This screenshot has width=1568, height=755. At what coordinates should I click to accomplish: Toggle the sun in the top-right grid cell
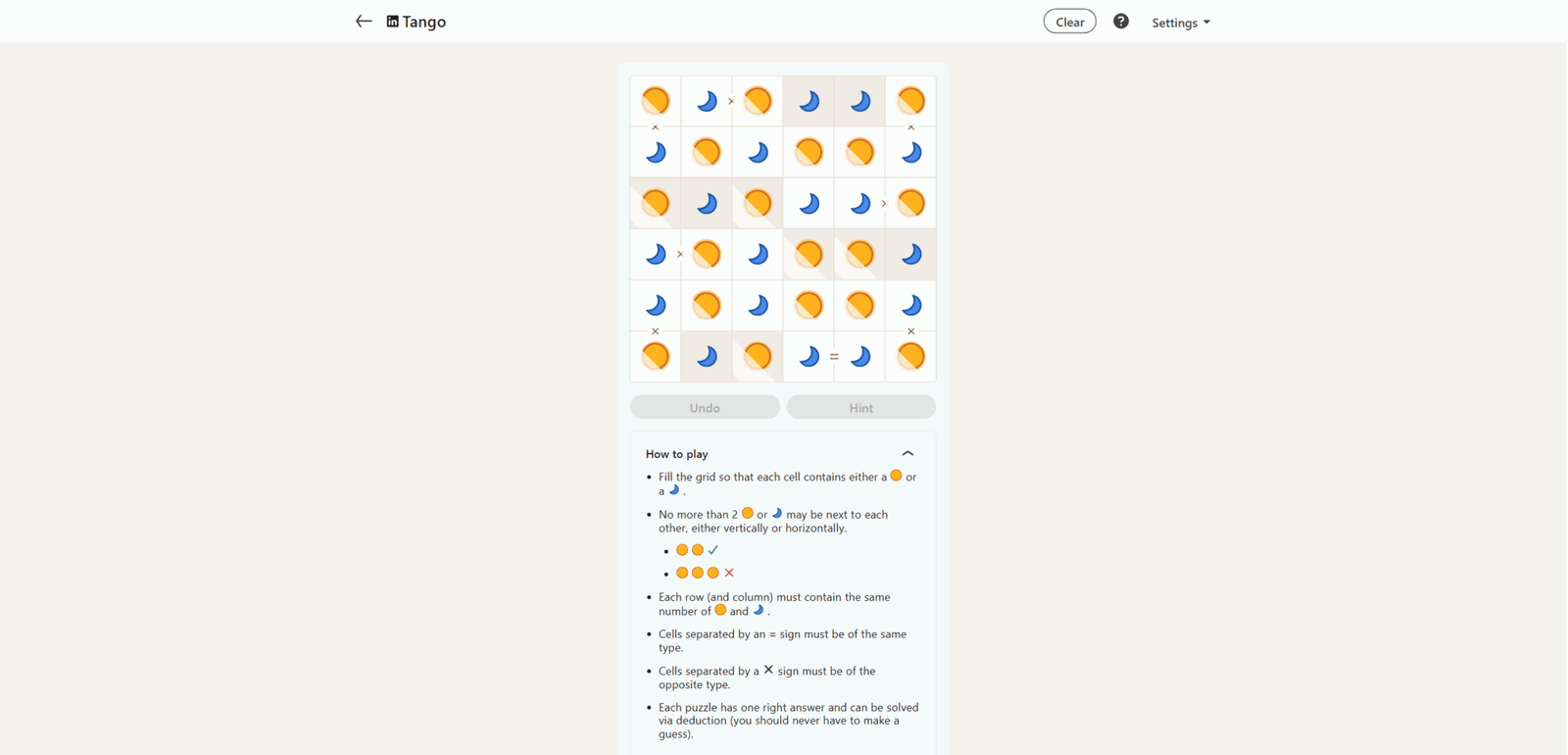click(x=910, y=101)
